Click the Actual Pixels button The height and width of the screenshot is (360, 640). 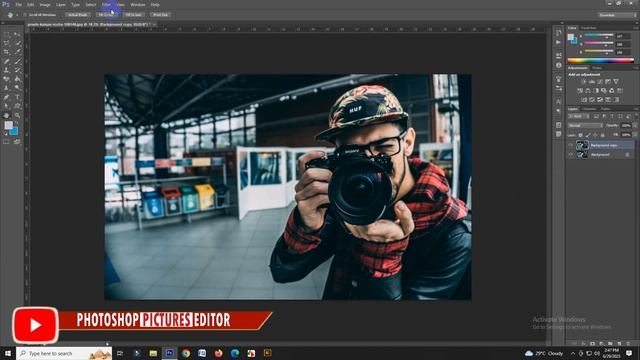(78, 15)
